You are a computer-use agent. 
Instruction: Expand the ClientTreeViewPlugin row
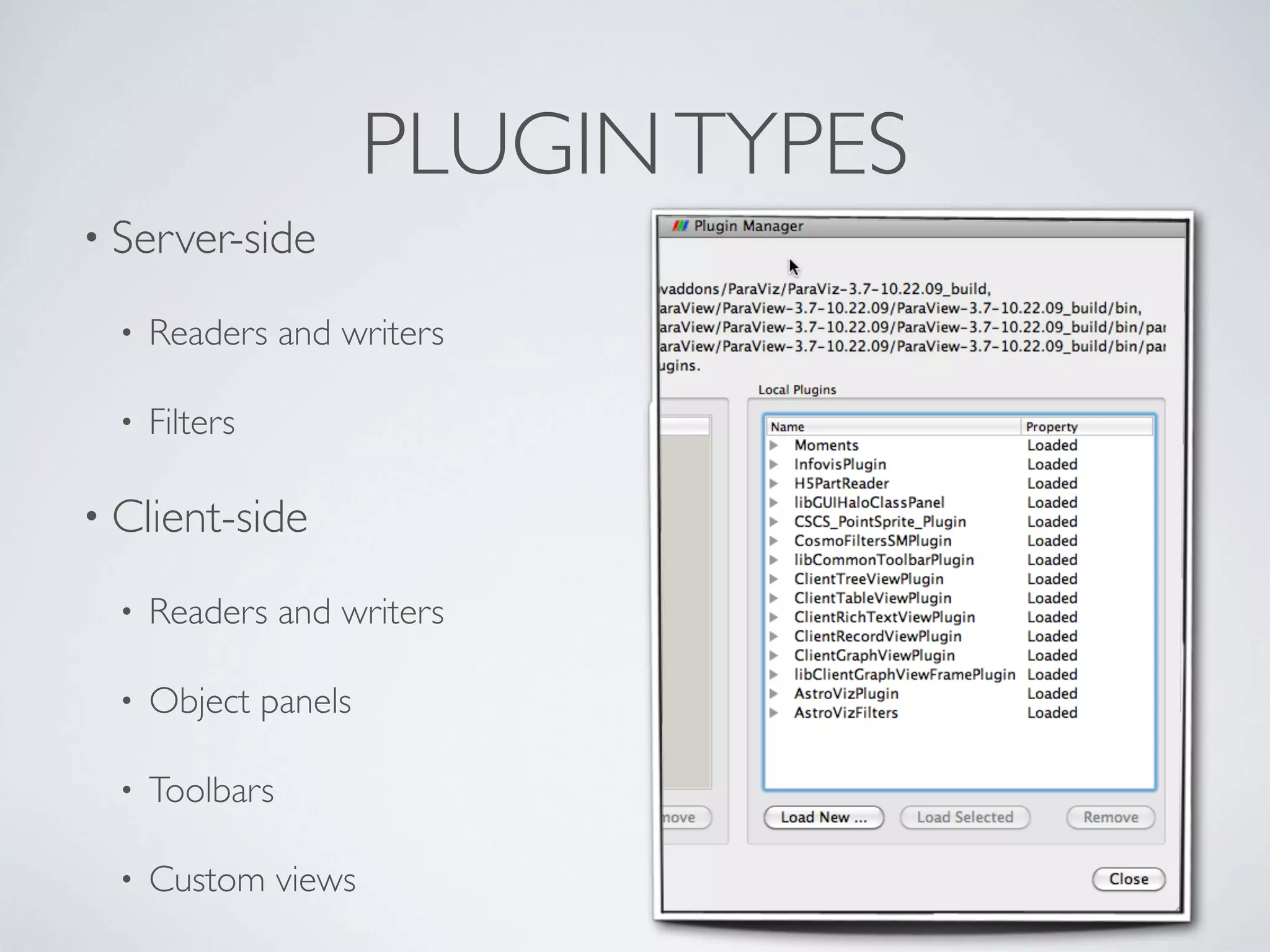click(x=774, y=579)
